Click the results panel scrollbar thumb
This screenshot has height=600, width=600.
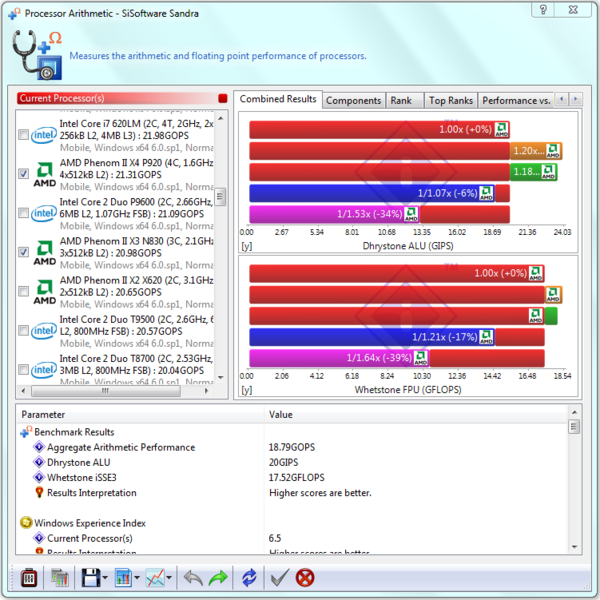[574, 427]
